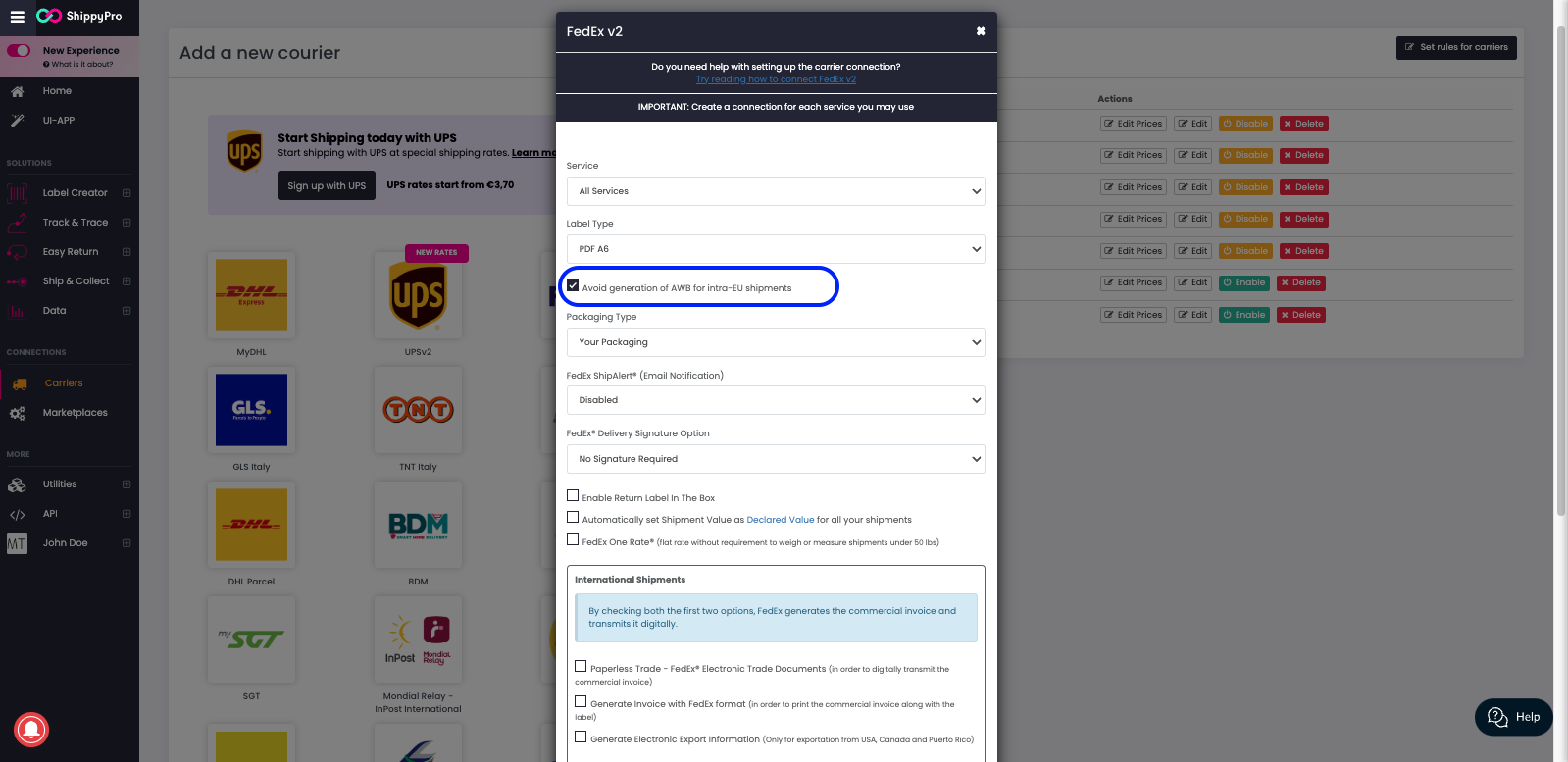The width and height of the screenshot is (1568, 762).
Task: Check Enable Return Label In The Box
Action: tap(573, 496)
